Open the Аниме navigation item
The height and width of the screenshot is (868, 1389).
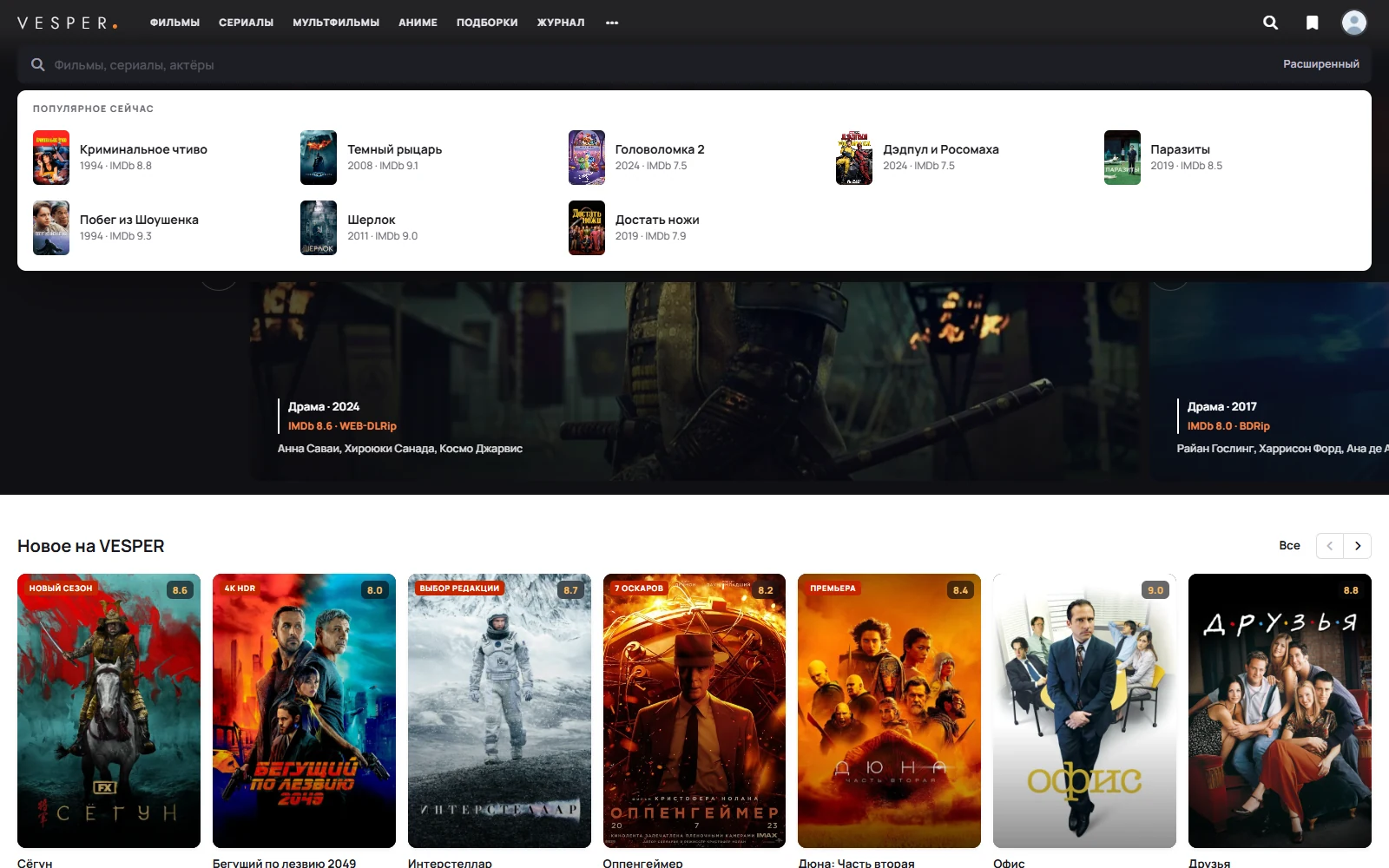pos(418,23)
